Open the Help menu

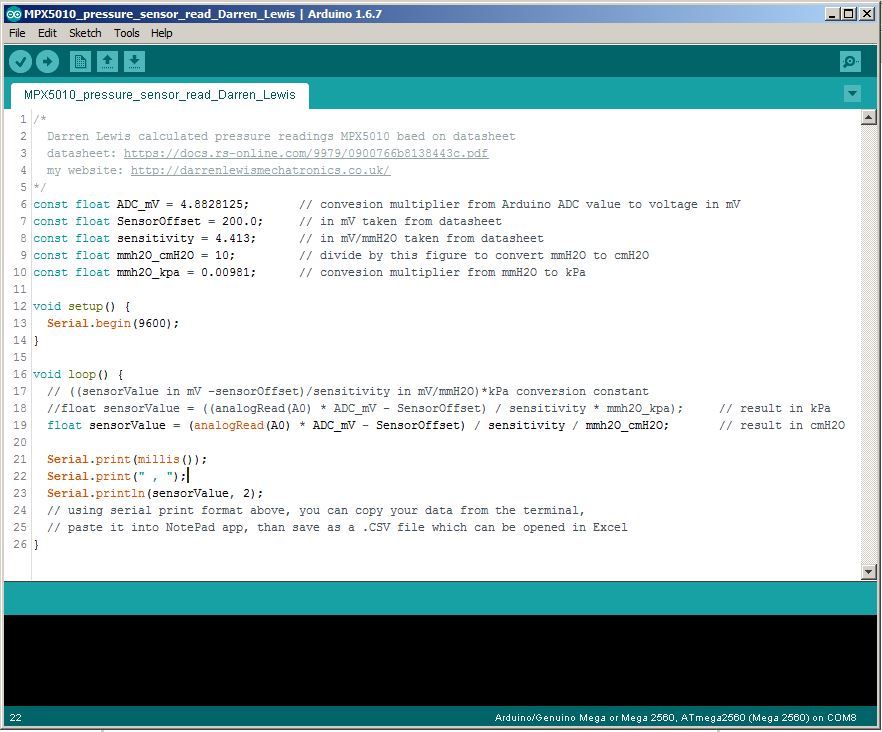click(161, 33)
